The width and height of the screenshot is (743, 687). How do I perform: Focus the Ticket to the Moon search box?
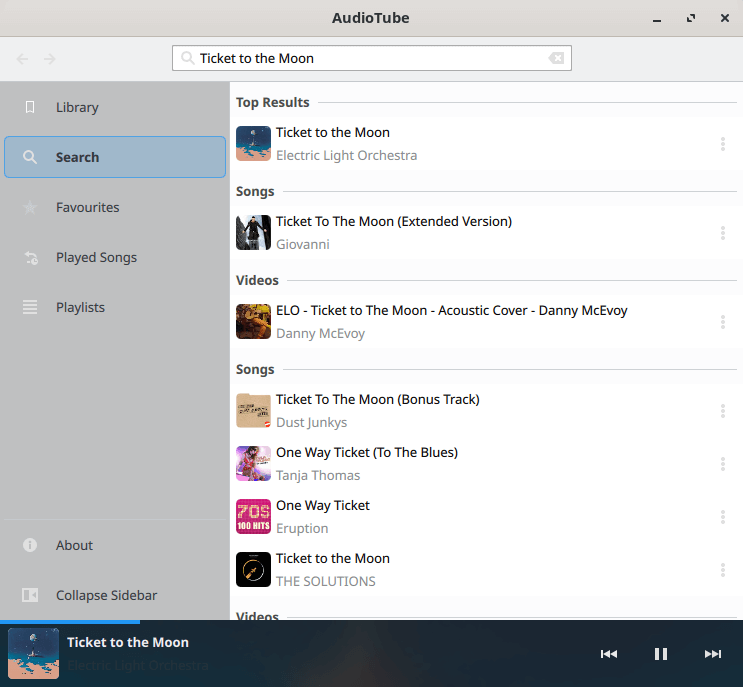click(372, 58)
